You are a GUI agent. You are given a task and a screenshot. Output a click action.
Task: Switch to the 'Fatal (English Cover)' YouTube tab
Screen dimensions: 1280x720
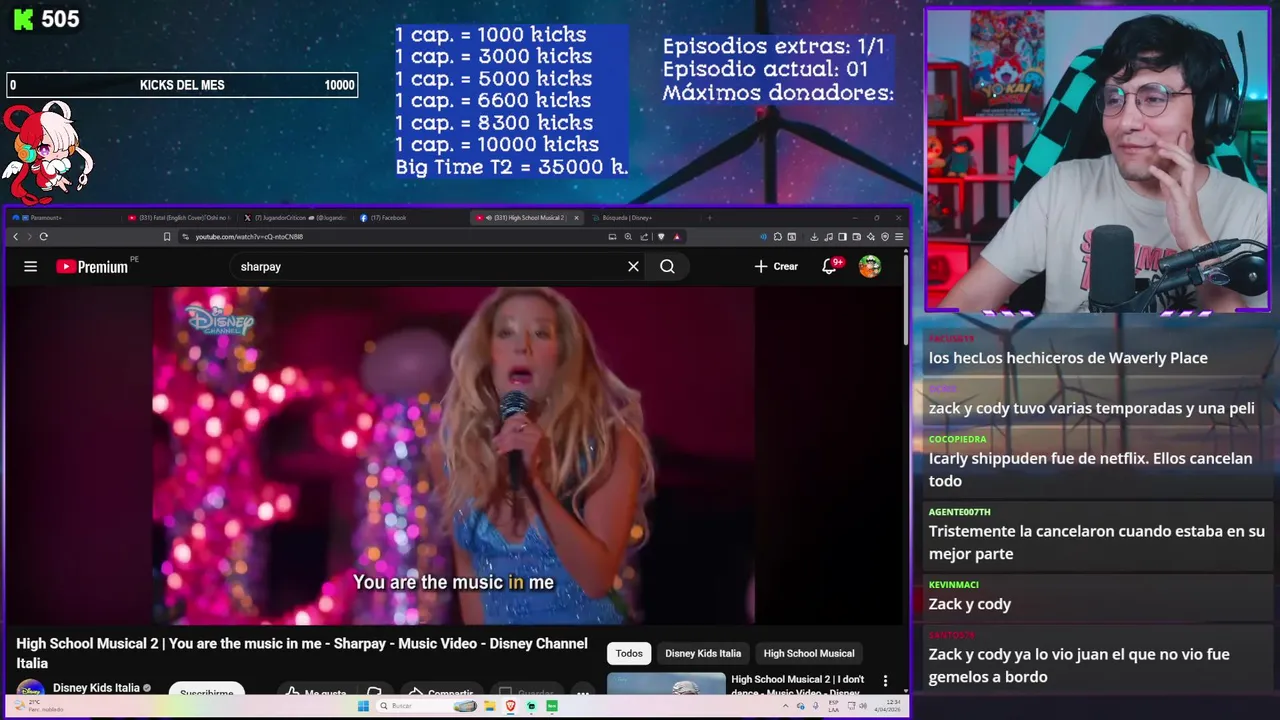coord(180,217)
